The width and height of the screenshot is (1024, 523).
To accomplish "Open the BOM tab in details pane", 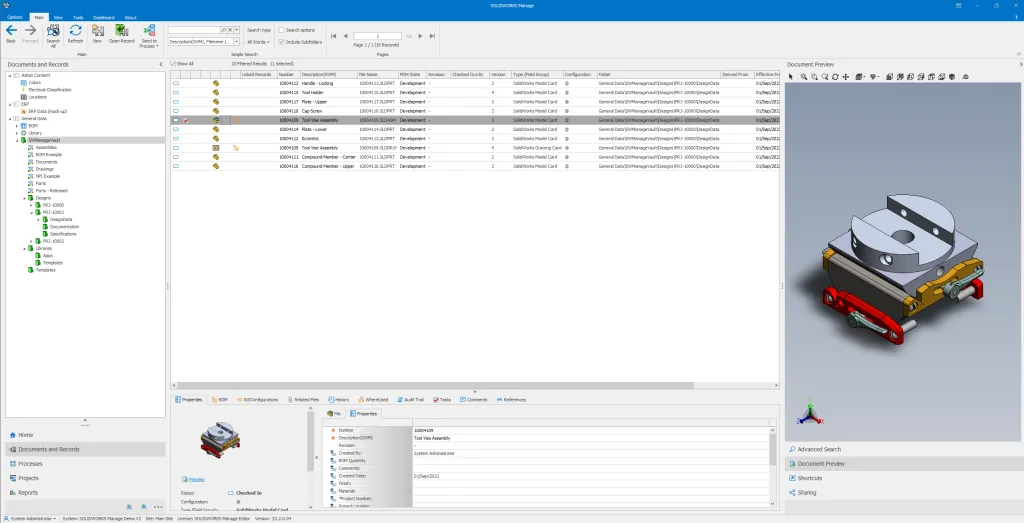I will [219, 400].
